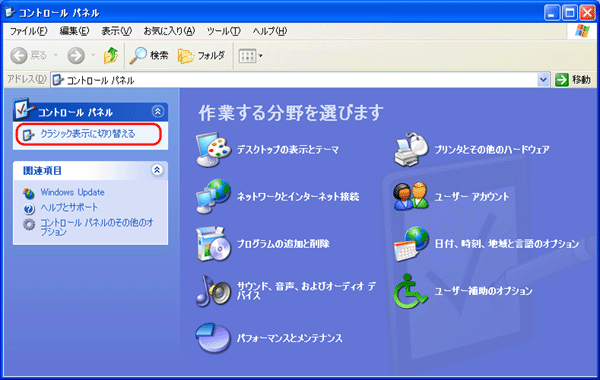Open the ツール(T) menu

(223, 31)
